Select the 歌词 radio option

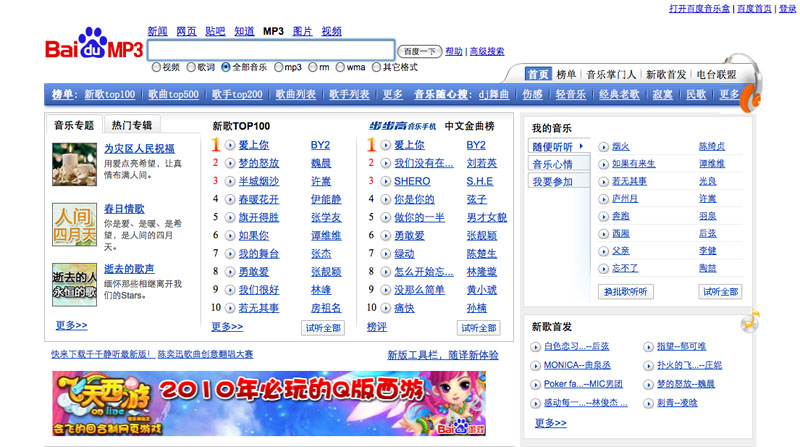191,67
